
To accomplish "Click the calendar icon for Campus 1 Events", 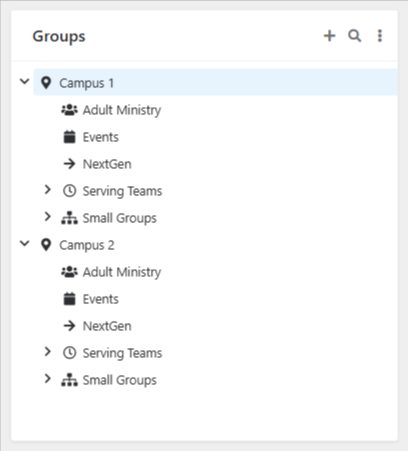I will pos(69,137).
